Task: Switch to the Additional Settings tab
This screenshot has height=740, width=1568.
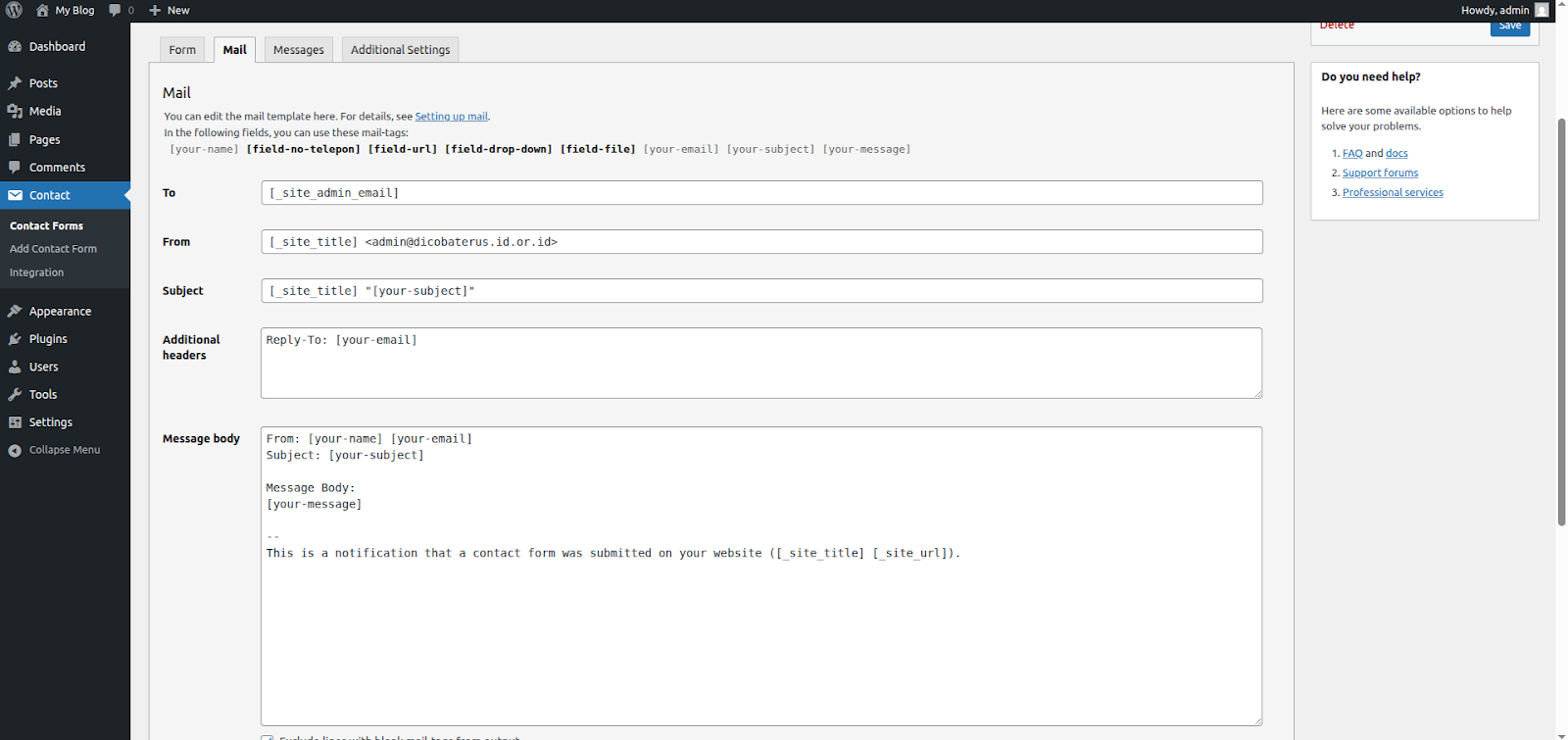Action: [400, 50]
